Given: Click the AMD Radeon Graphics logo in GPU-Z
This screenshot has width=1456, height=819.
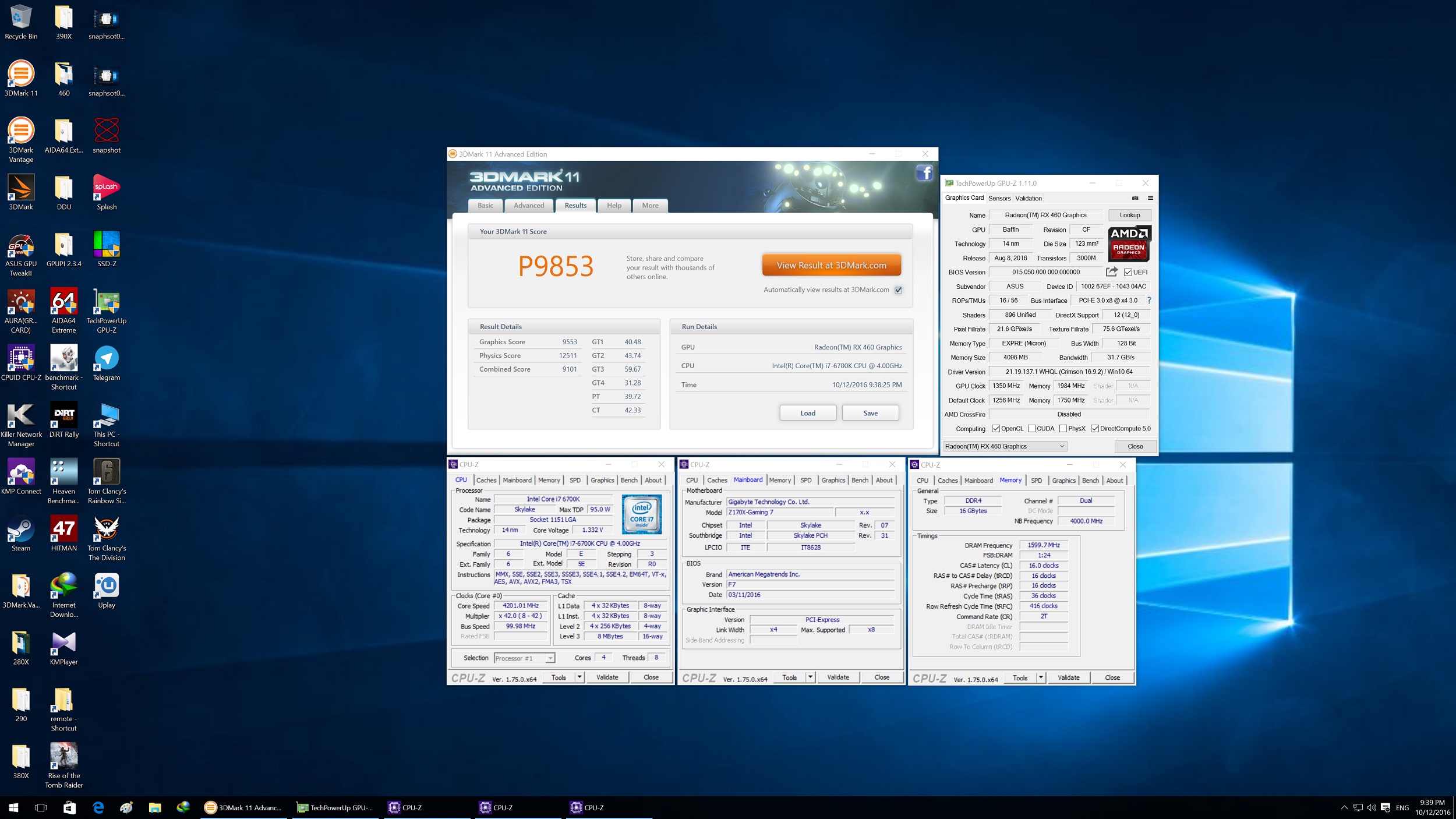Looking at the screenshot, I should 1129,243.
